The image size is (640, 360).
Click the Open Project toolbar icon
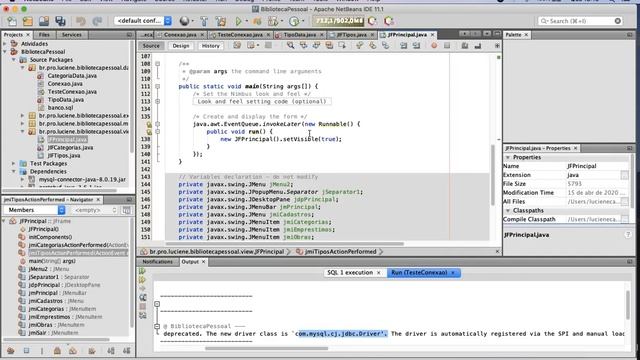pos(44,21)
